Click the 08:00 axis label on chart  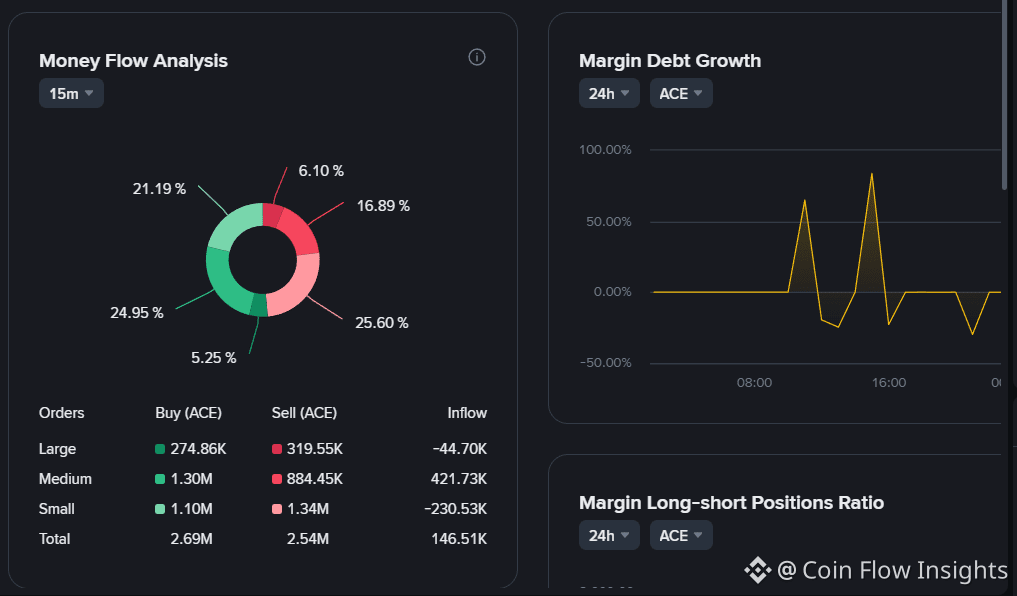[754, 383]
